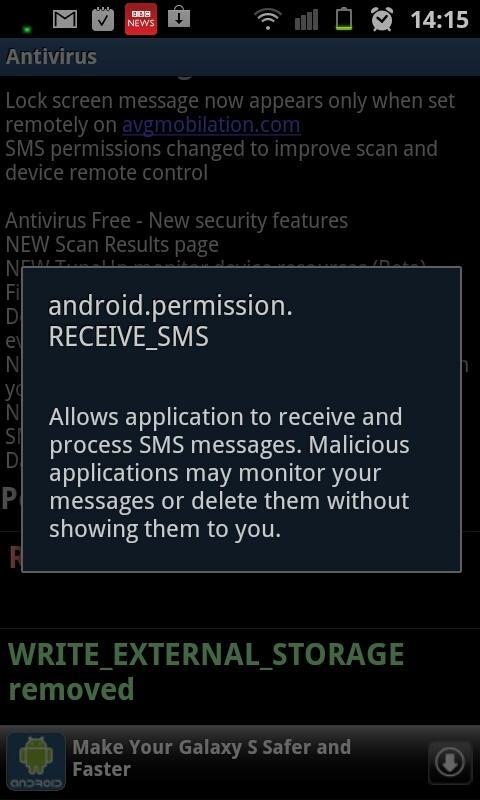Tap the alarm clock status icon
This screenshot has height=800, width=480.
(382, 19)
